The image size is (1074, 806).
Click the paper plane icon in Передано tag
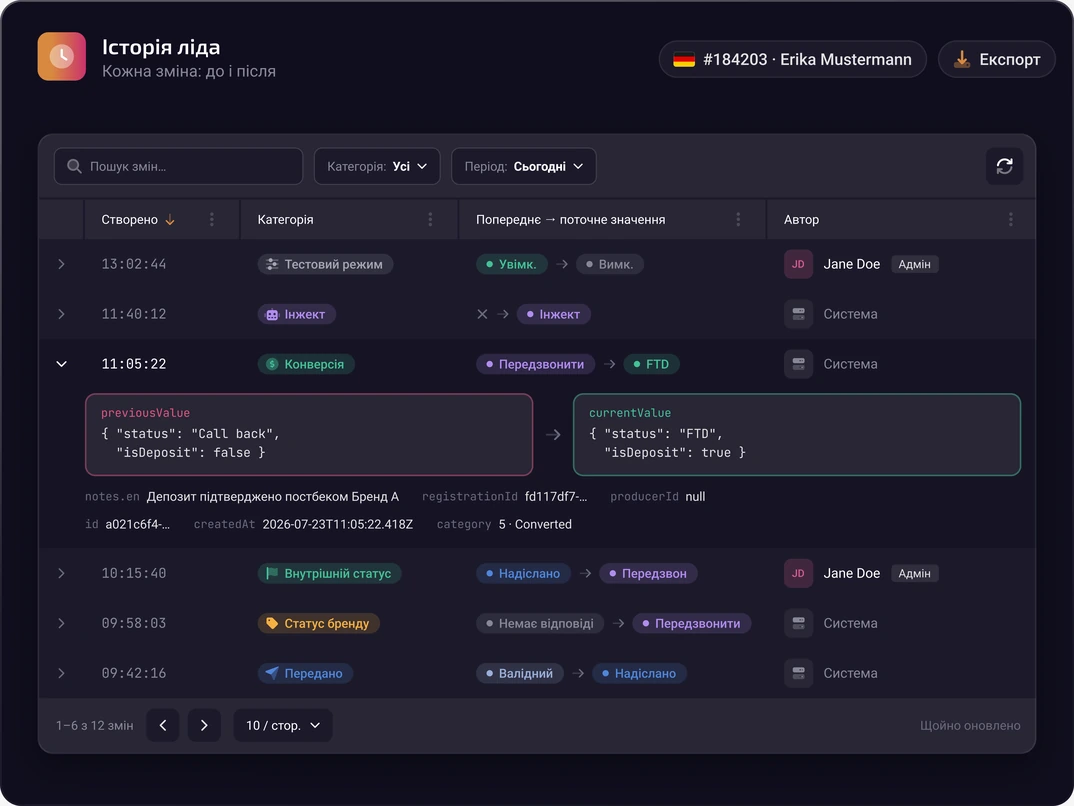click(x=272, y=673)
